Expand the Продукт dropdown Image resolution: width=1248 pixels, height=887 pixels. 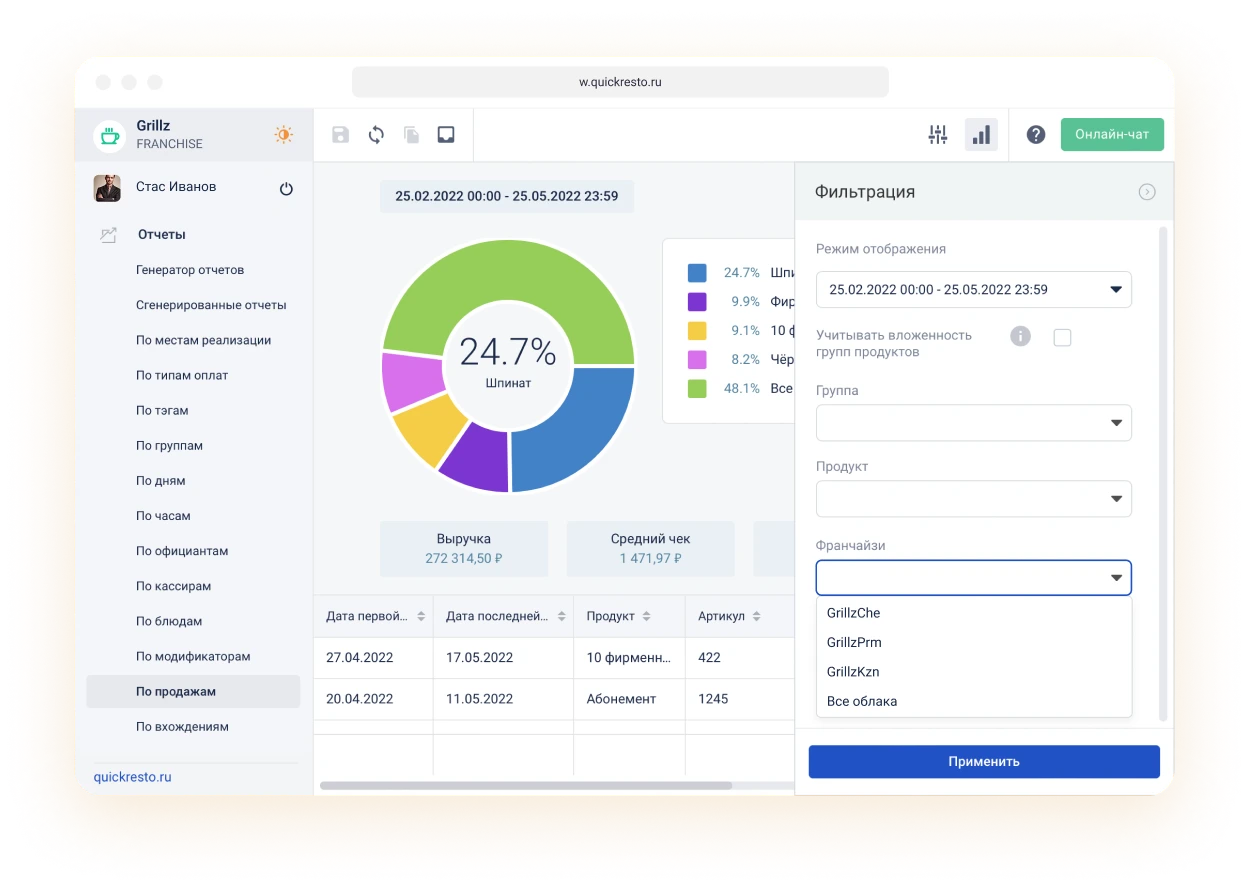[x=973, y=499]
